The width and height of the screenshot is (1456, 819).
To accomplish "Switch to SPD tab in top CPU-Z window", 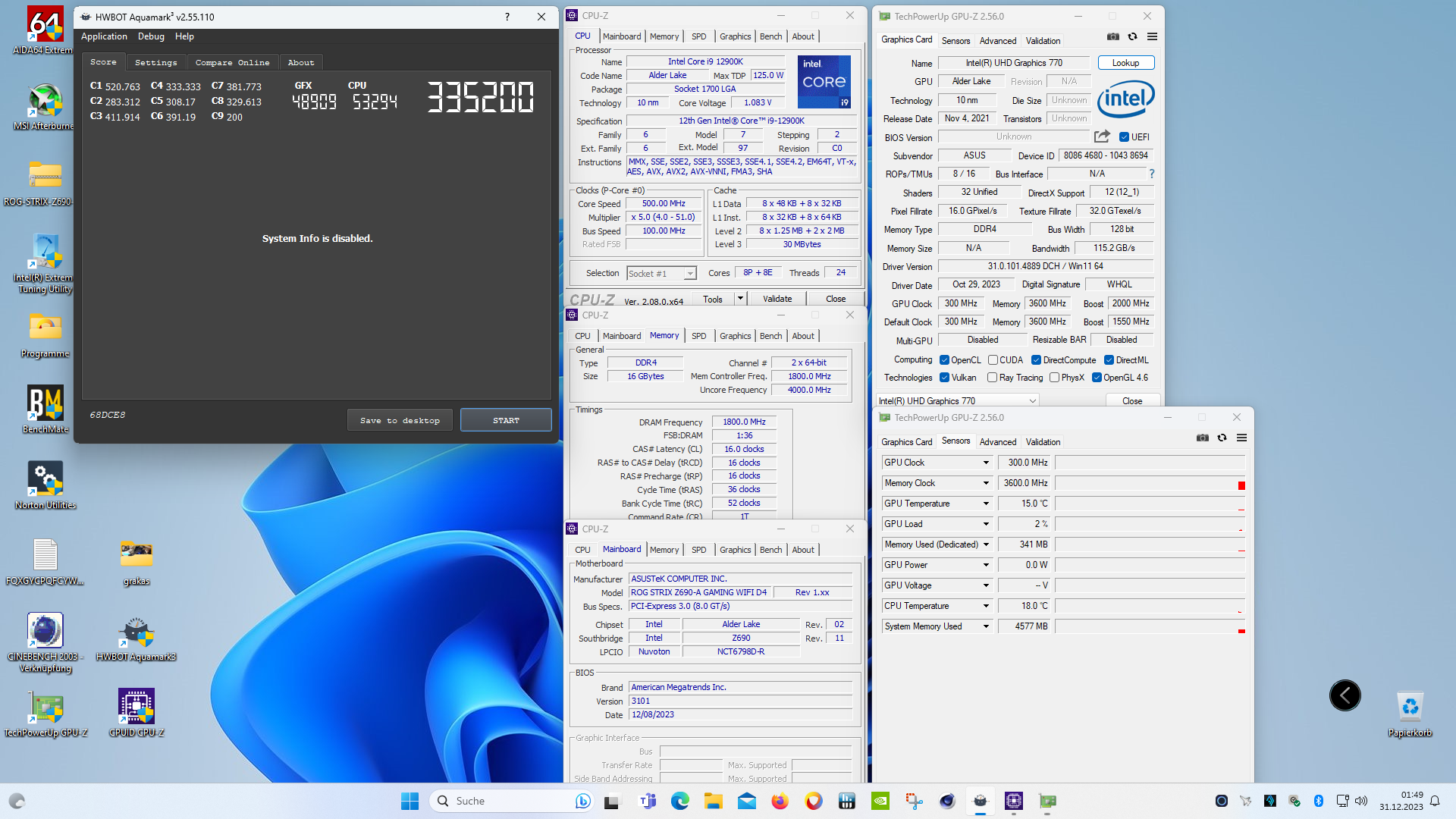I will click(x=698, y=36).
